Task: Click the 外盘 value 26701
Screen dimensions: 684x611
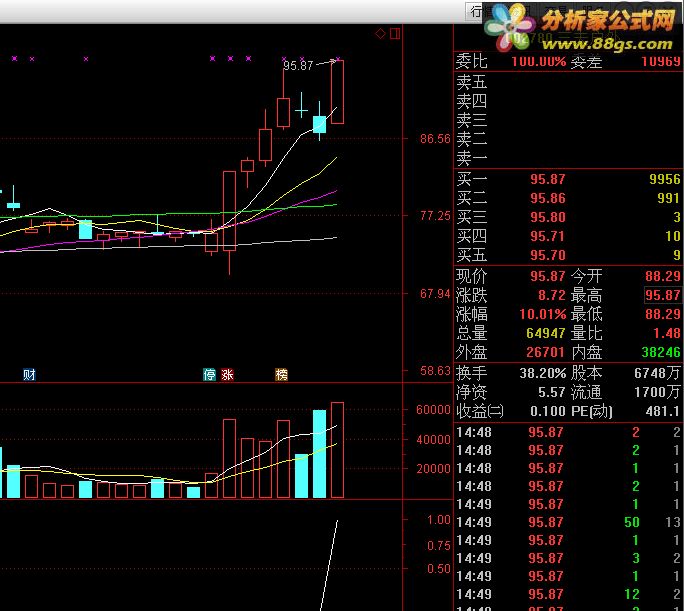Action: (x=546, y=352)
